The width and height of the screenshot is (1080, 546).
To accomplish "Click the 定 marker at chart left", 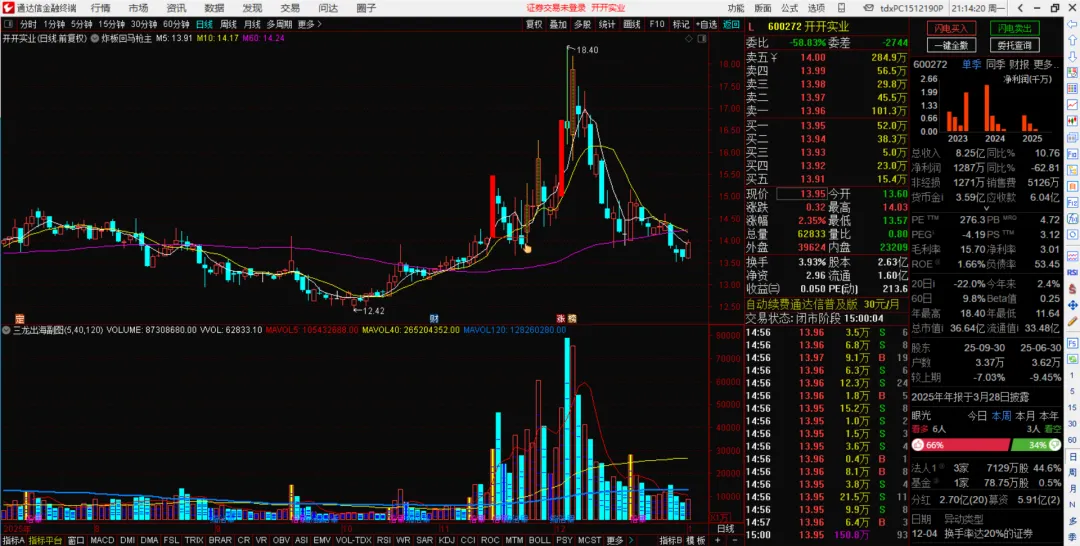I will (19, 319).
